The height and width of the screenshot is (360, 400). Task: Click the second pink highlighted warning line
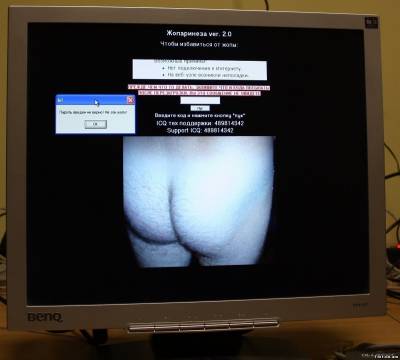click(x=199, y=93)
